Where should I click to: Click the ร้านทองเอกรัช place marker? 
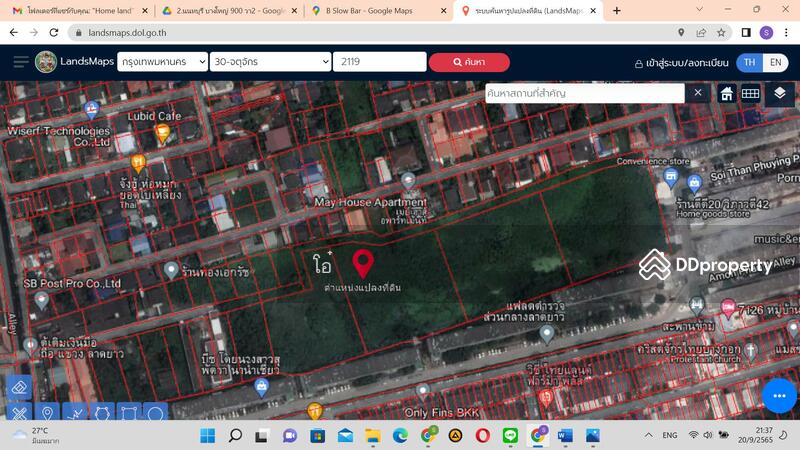click(x=171, y=270)
